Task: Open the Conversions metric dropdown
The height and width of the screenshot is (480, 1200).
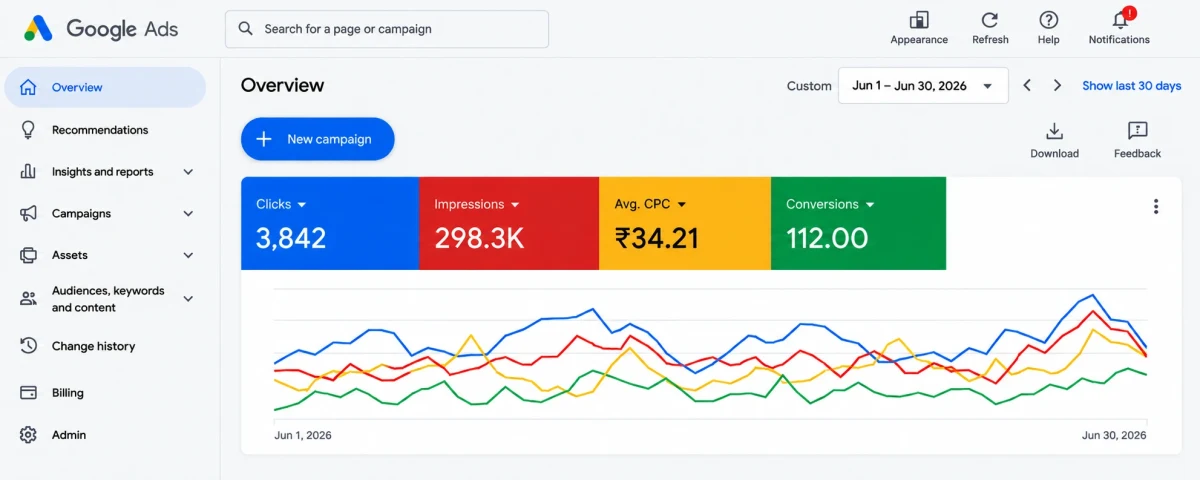Action: [x=870, y=205]
